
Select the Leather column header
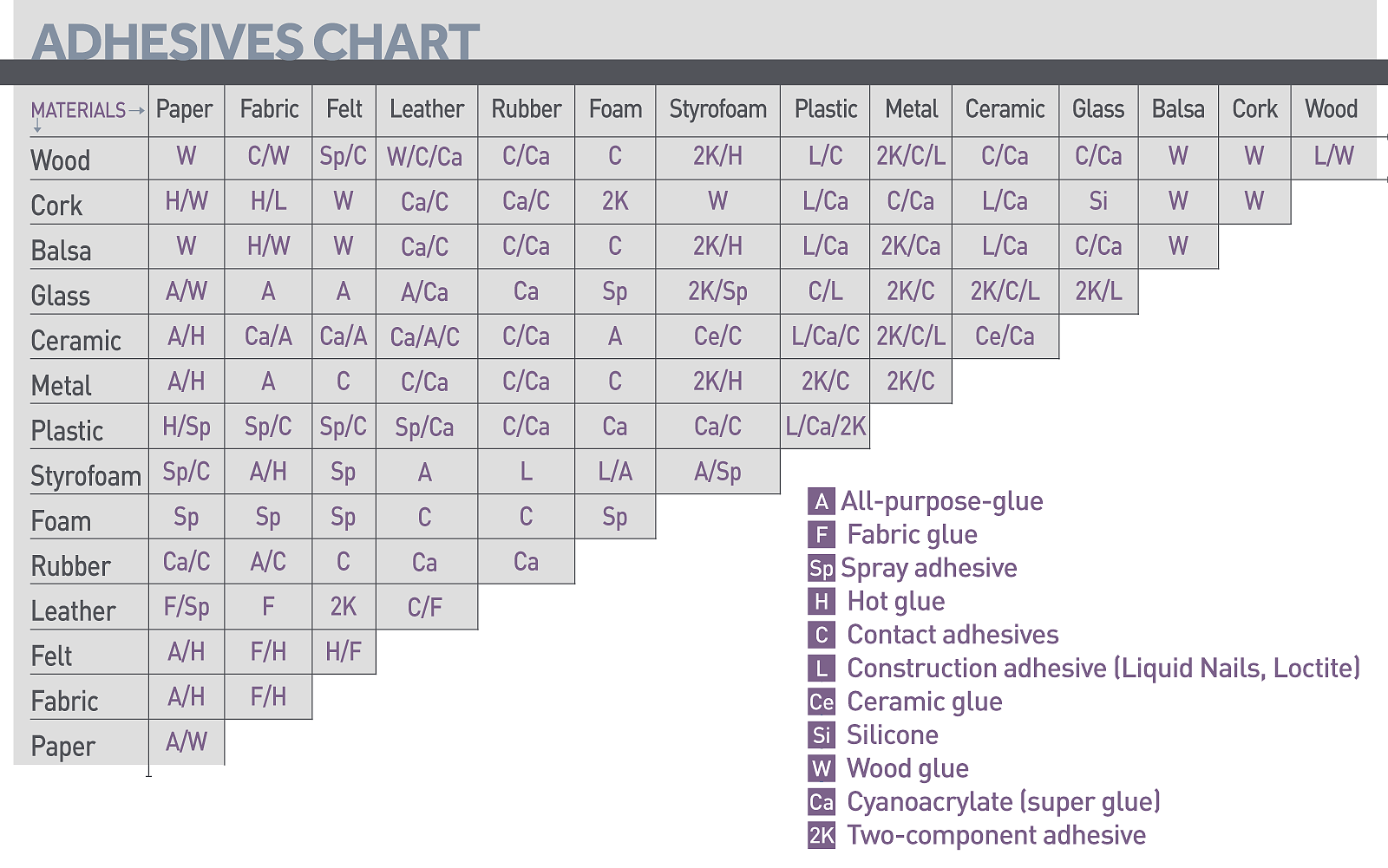(x=426, y=109)
